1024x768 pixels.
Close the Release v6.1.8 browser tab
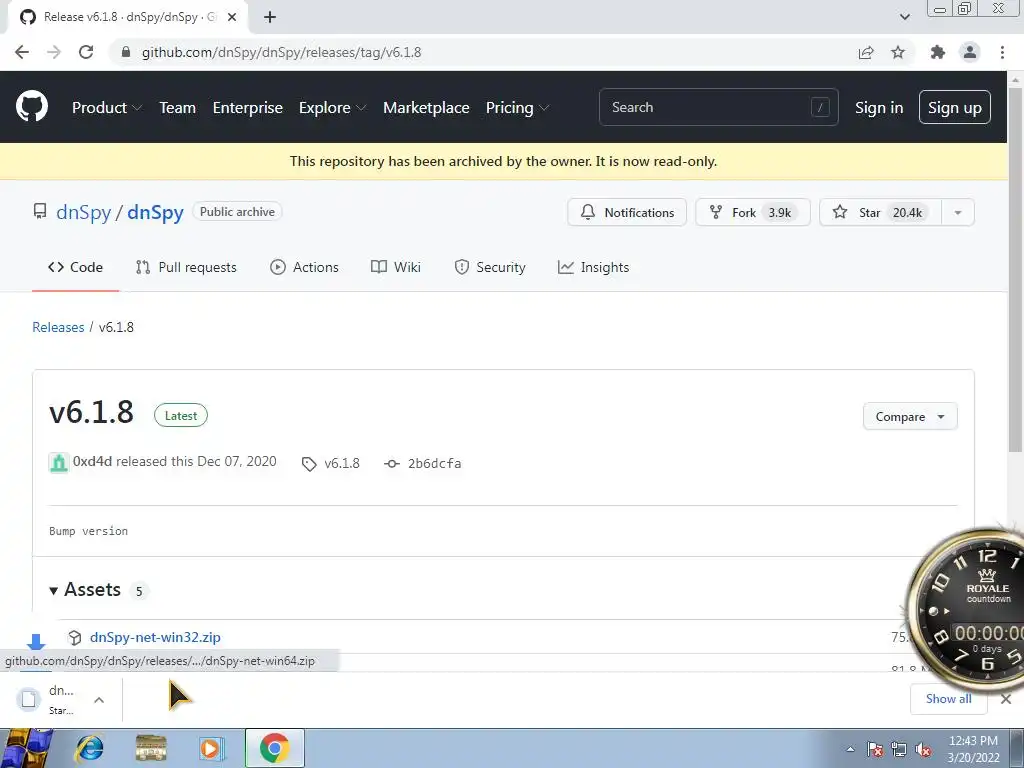point(232,17)
